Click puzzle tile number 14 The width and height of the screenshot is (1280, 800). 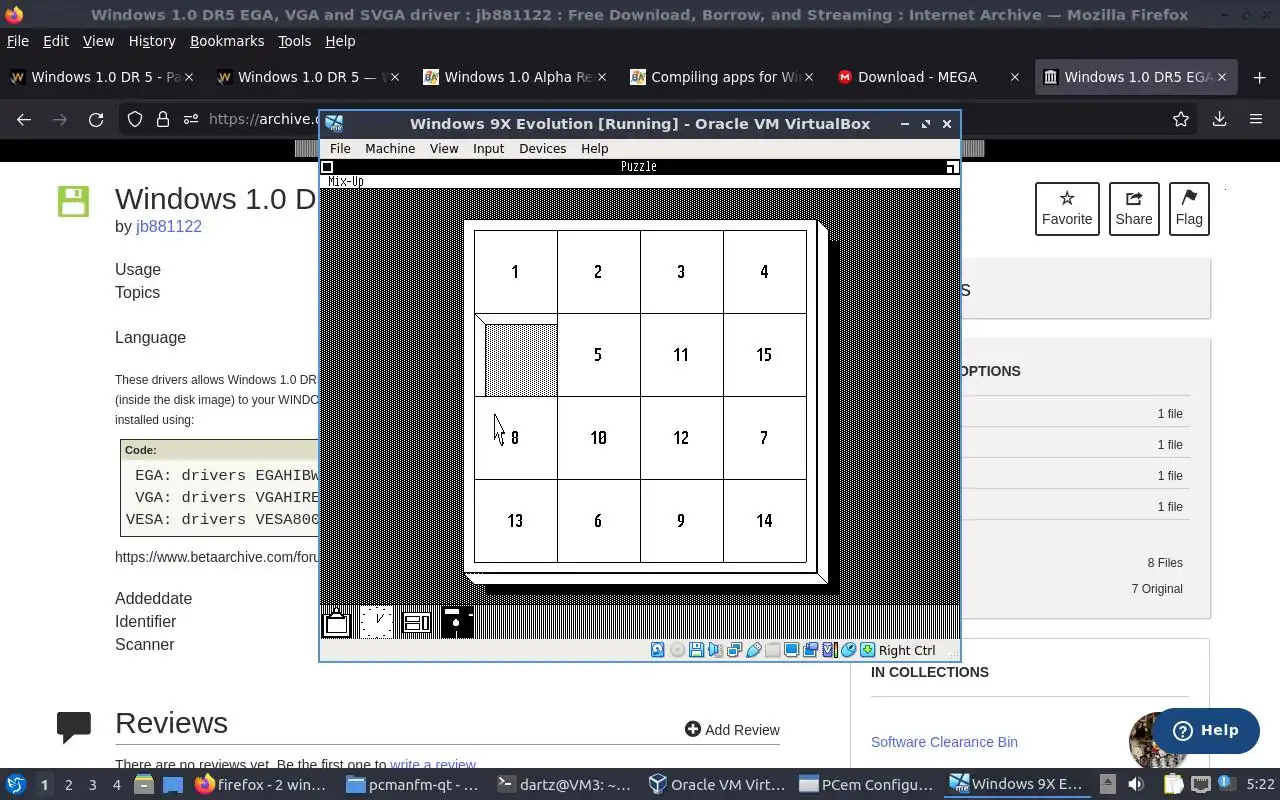click(764, 521)
